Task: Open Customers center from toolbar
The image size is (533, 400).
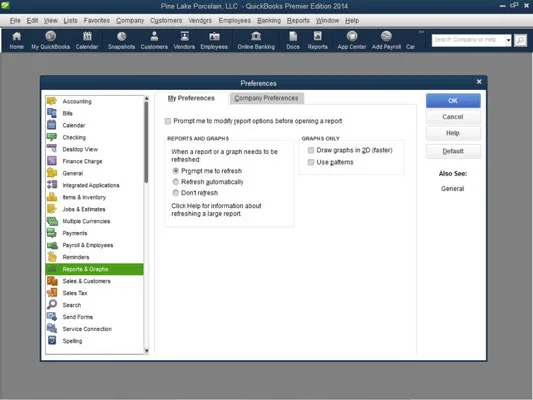Action: pos(154,40)
